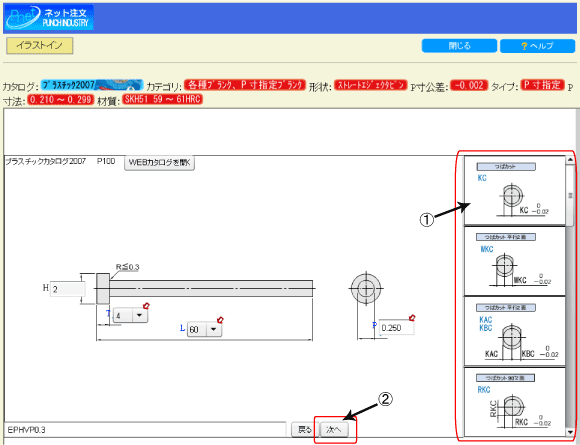
Task: Click the H dimension input field
Action: [x=67, y=289]
